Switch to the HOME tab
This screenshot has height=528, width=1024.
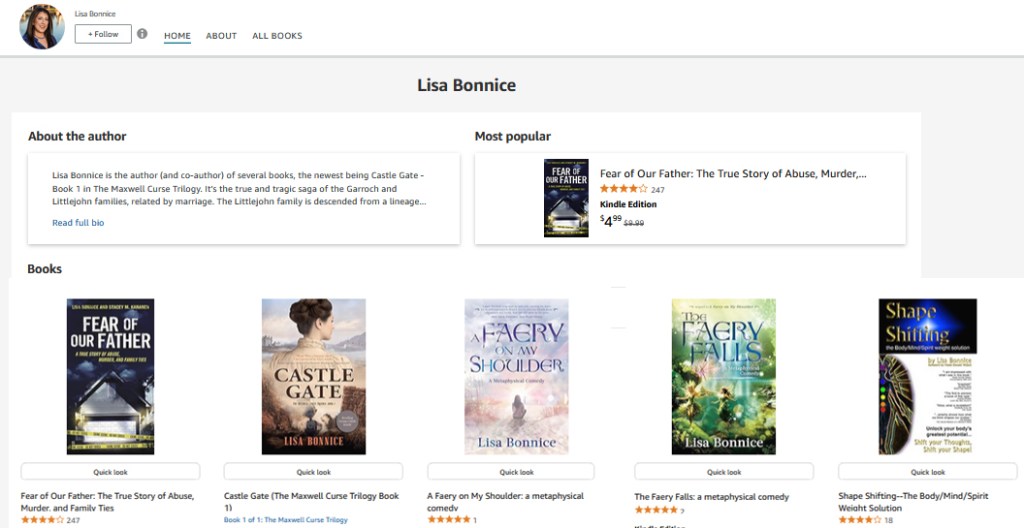click(x=177, y=36)
